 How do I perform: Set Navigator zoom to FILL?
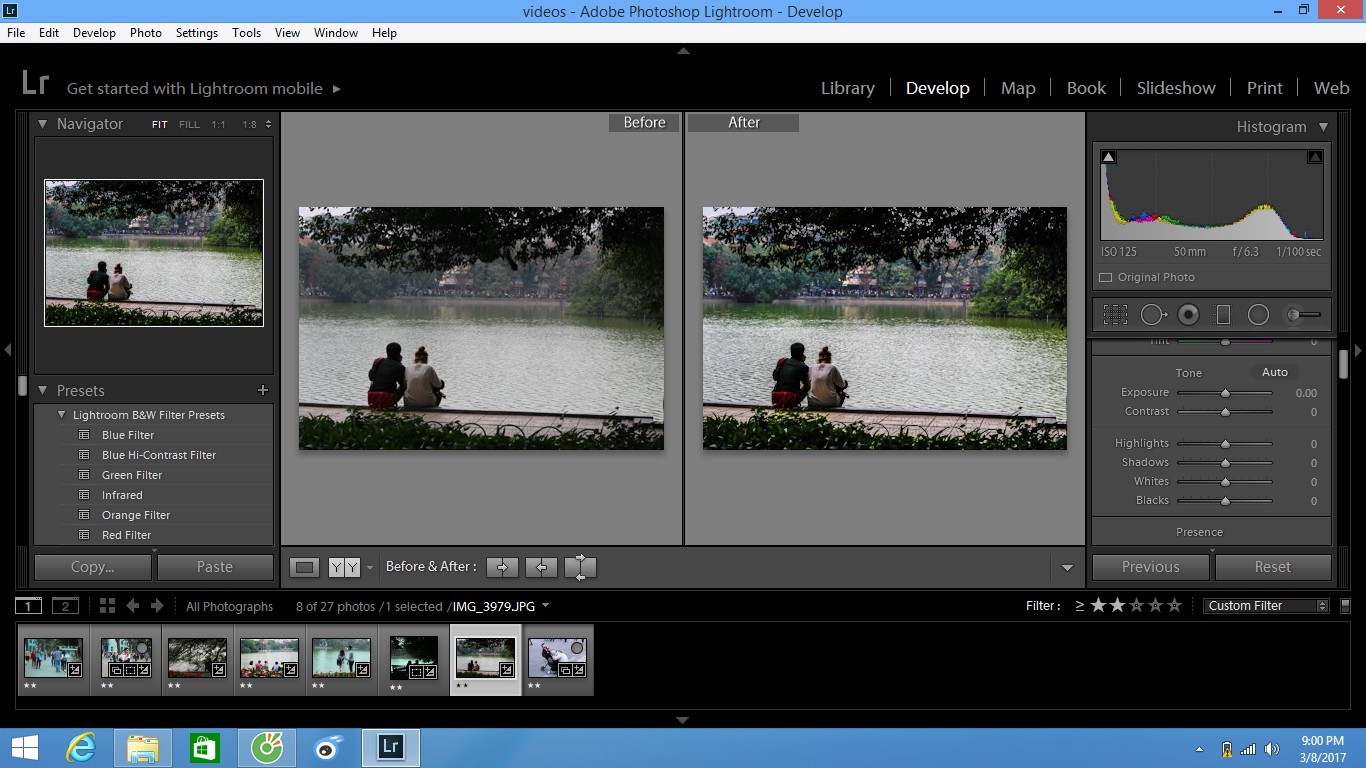click(x=189, y=125)
